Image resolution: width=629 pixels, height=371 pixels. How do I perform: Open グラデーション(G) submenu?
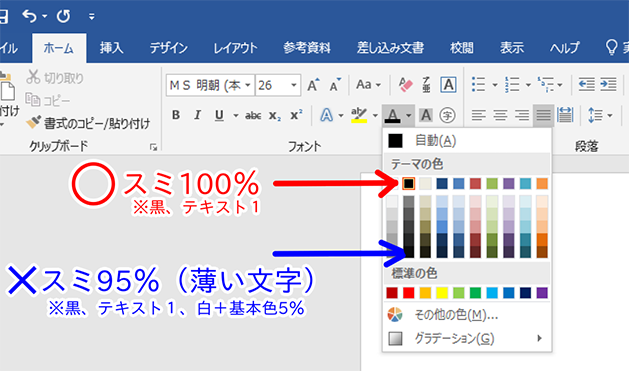point(467,339)
